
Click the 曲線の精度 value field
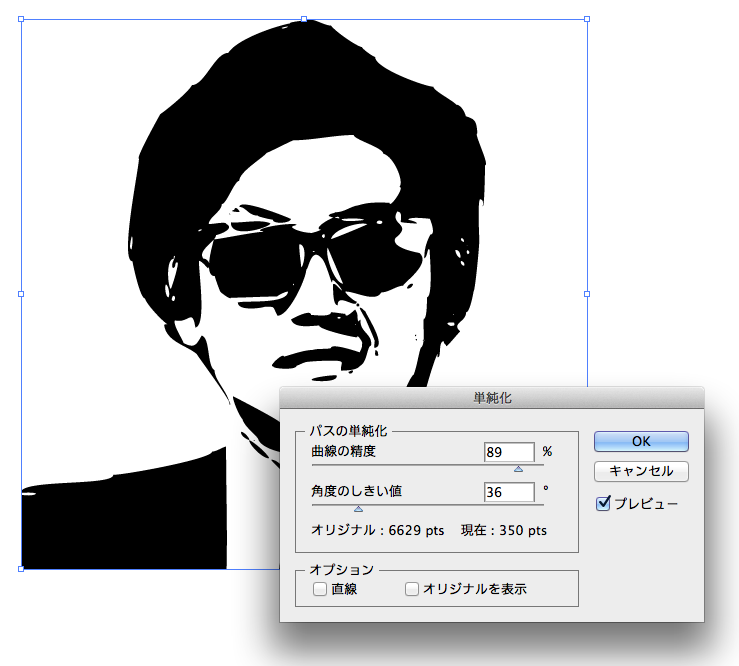pyautogui.click(x=509, y=452)
